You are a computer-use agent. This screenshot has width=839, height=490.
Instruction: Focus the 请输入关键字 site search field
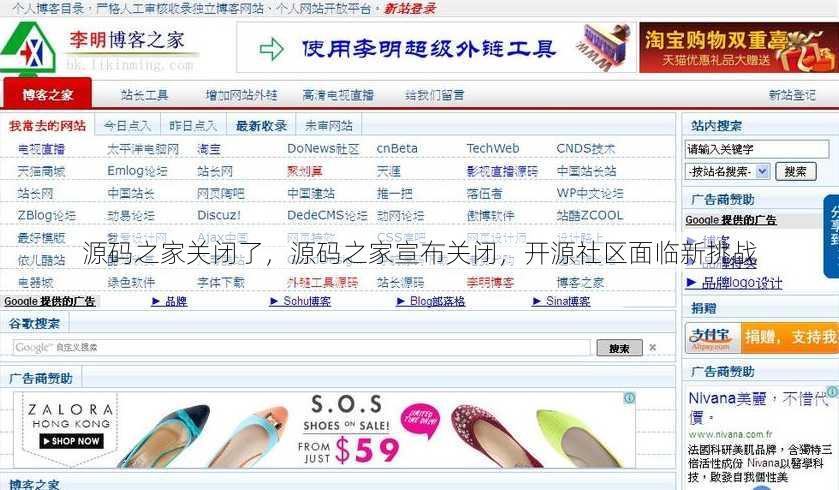(757, 149)
